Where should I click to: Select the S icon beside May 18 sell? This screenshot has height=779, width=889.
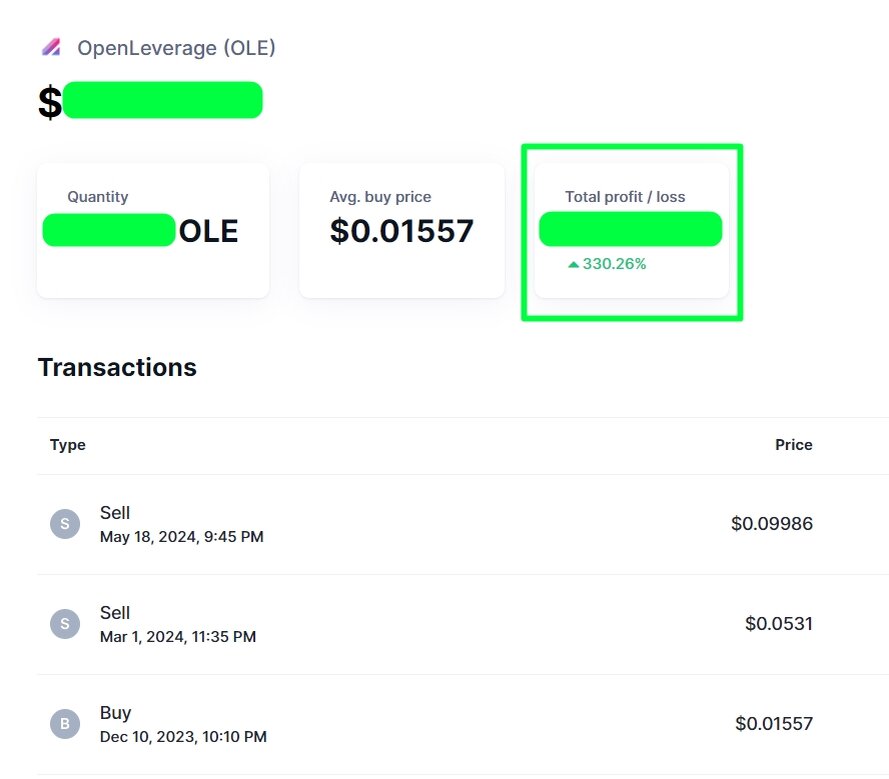[x=65, y=523]
